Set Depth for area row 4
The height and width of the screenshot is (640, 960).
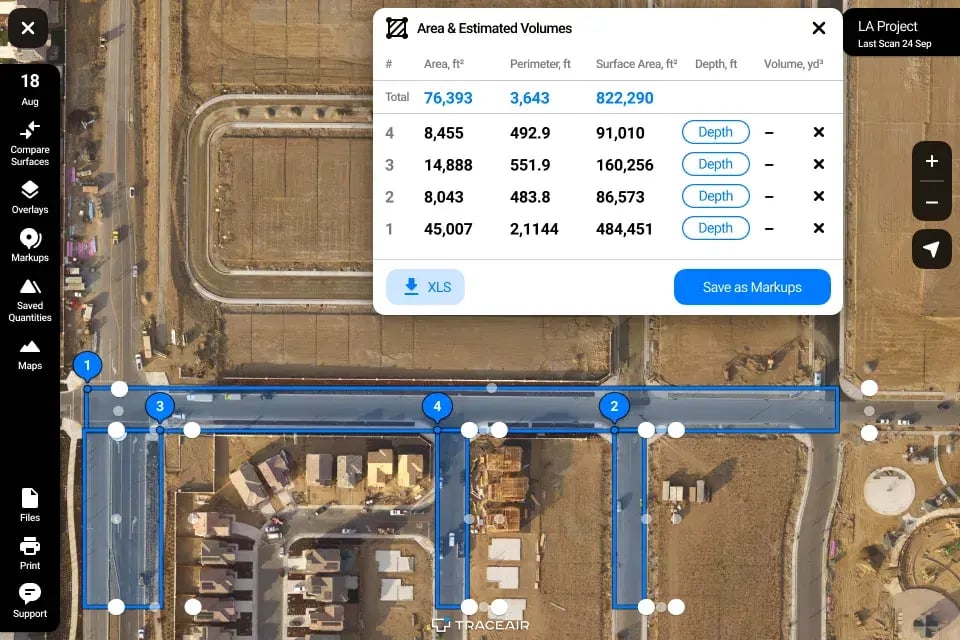coord(715,132)
